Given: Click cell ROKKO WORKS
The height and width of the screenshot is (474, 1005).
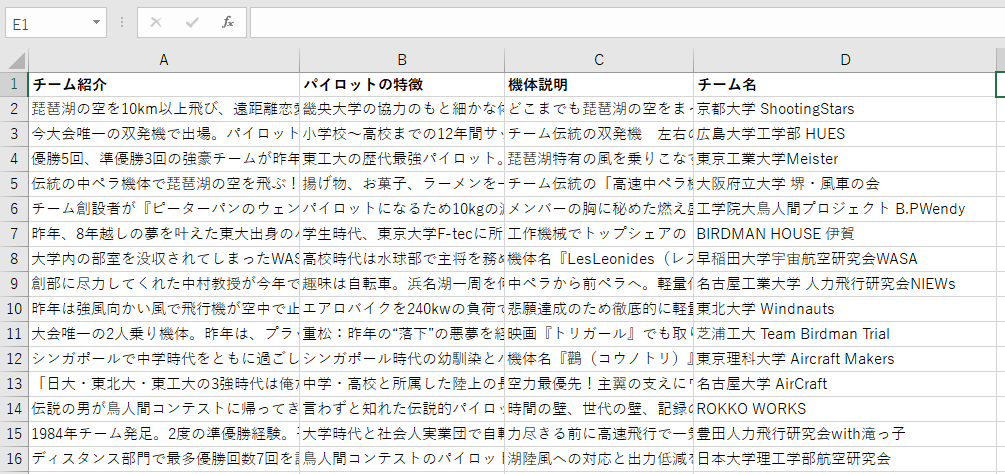Looking at the screenshot, I should tap(845, 409).
